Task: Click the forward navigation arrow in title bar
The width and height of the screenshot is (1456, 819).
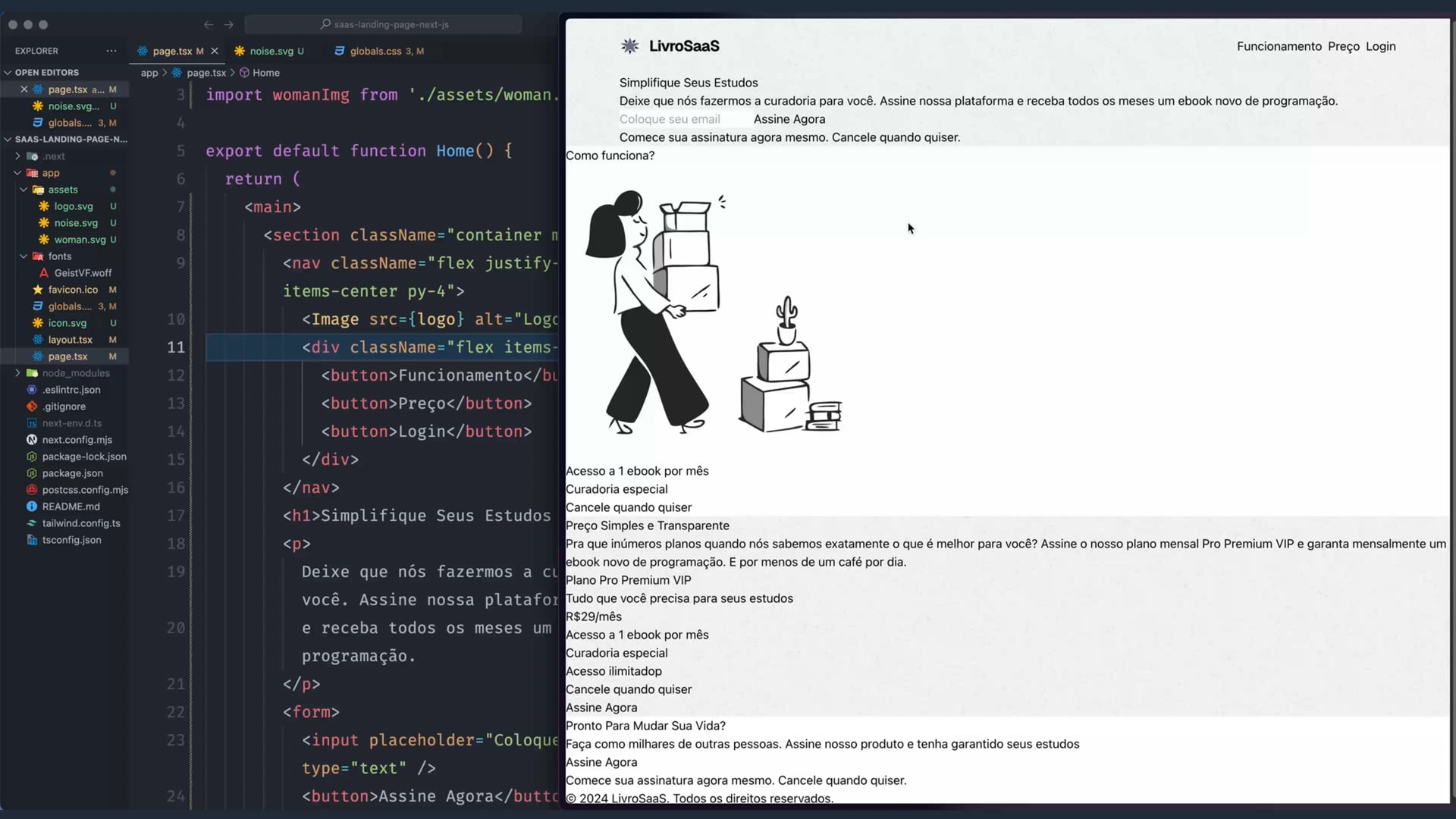Action: pos(228,24)
